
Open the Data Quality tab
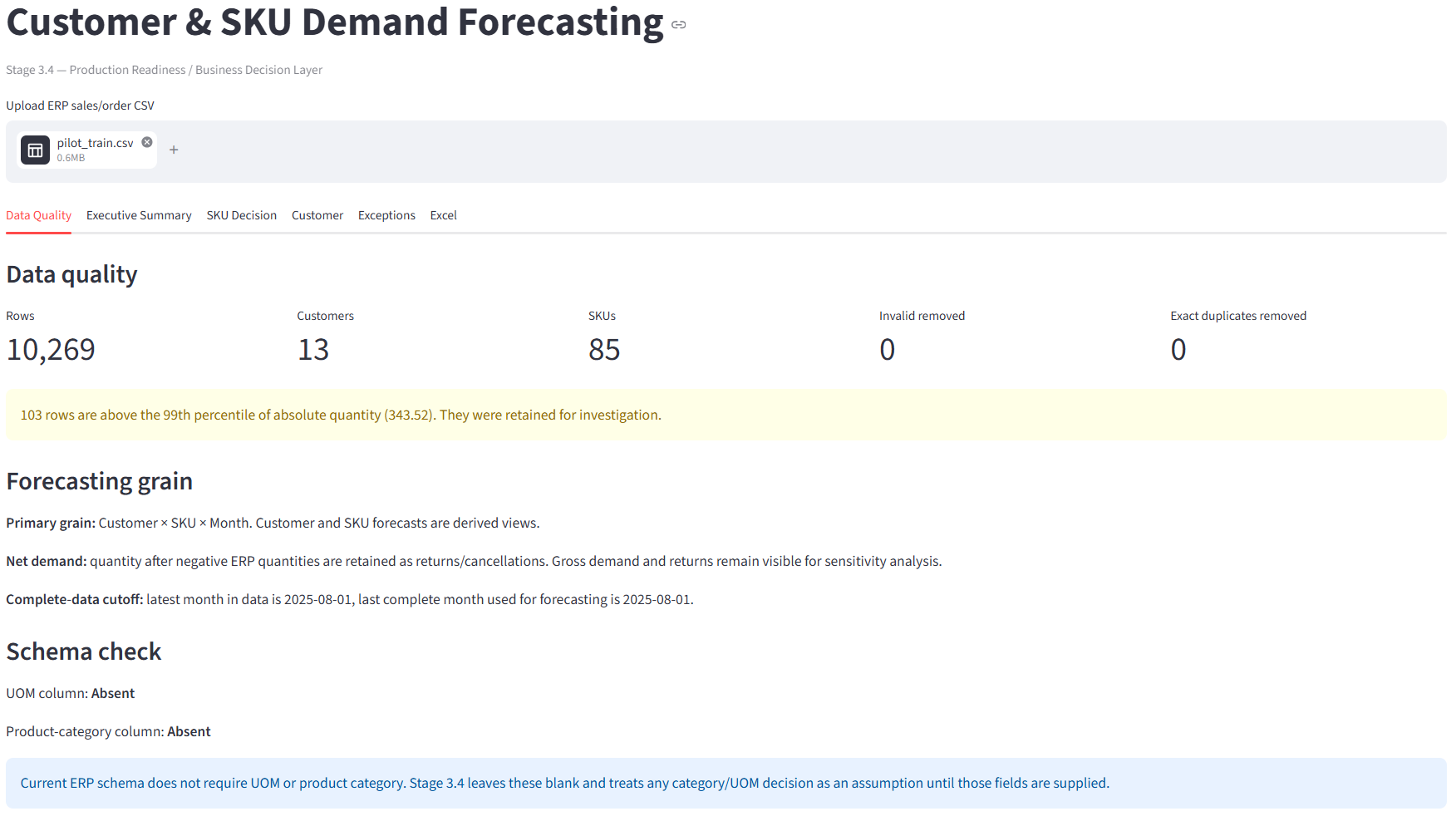coord(38,215)
